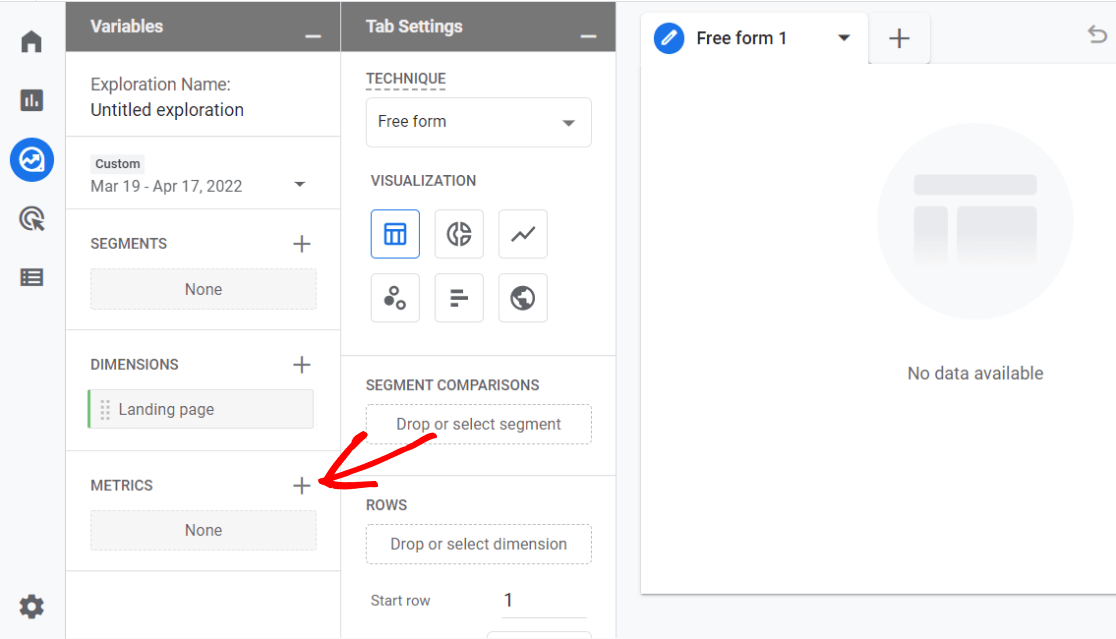The image size is (1116, 639).
Task: Add a metric using the plus button
Action: pos(301,486)
